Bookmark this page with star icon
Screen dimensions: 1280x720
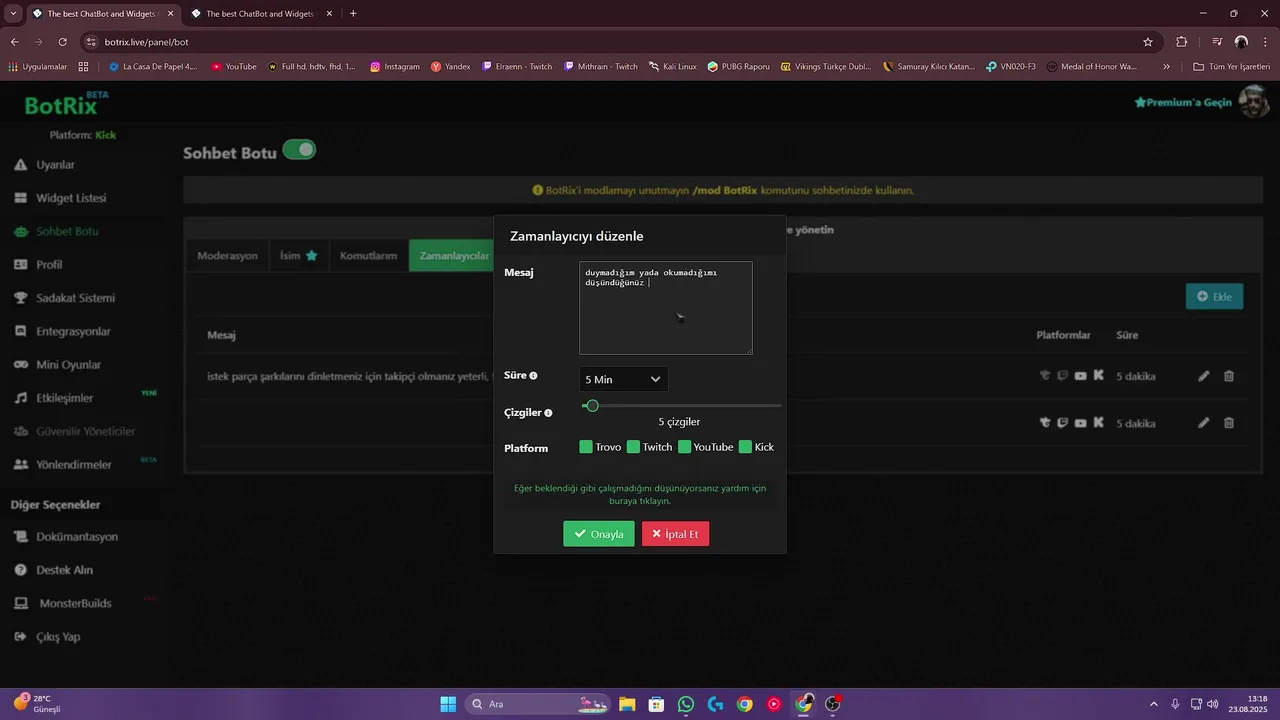pos(1148,42)
